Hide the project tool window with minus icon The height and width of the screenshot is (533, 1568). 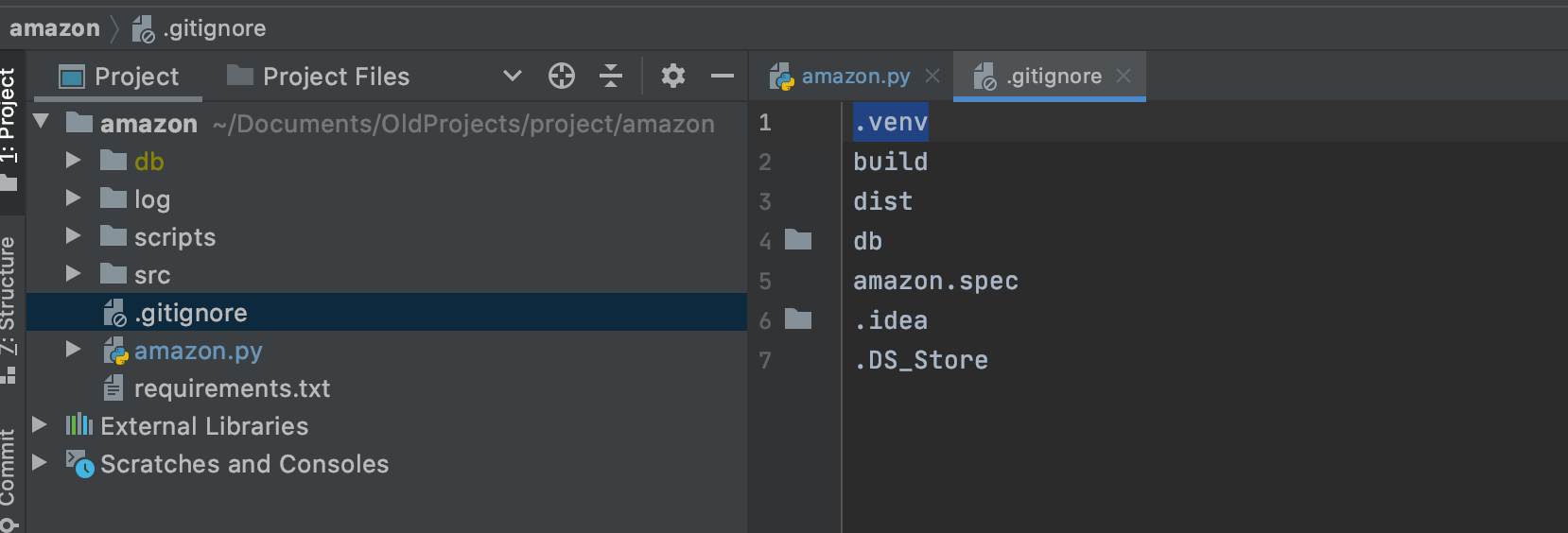click(723, 76)
